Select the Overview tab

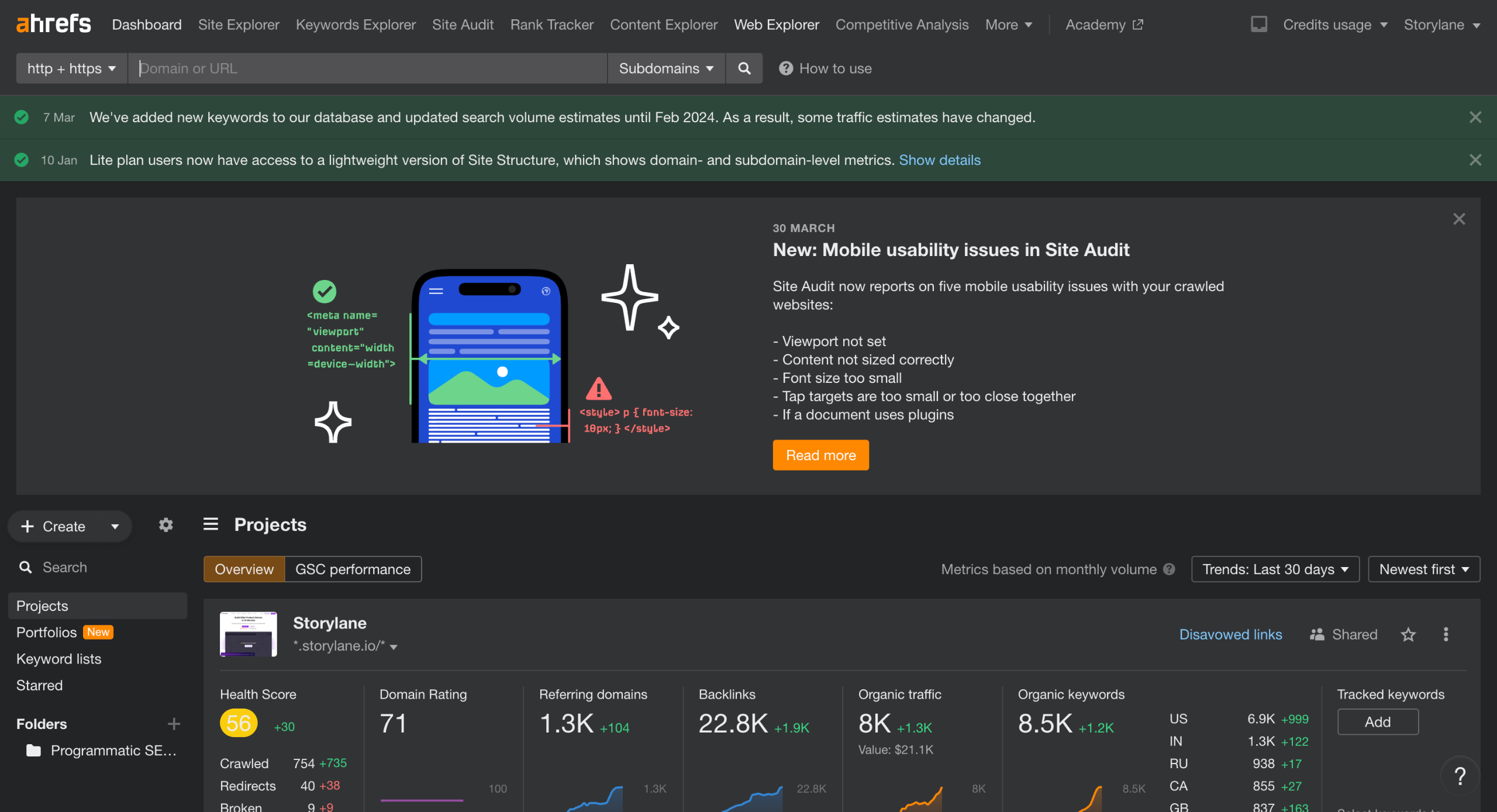[x=244, y=569]
